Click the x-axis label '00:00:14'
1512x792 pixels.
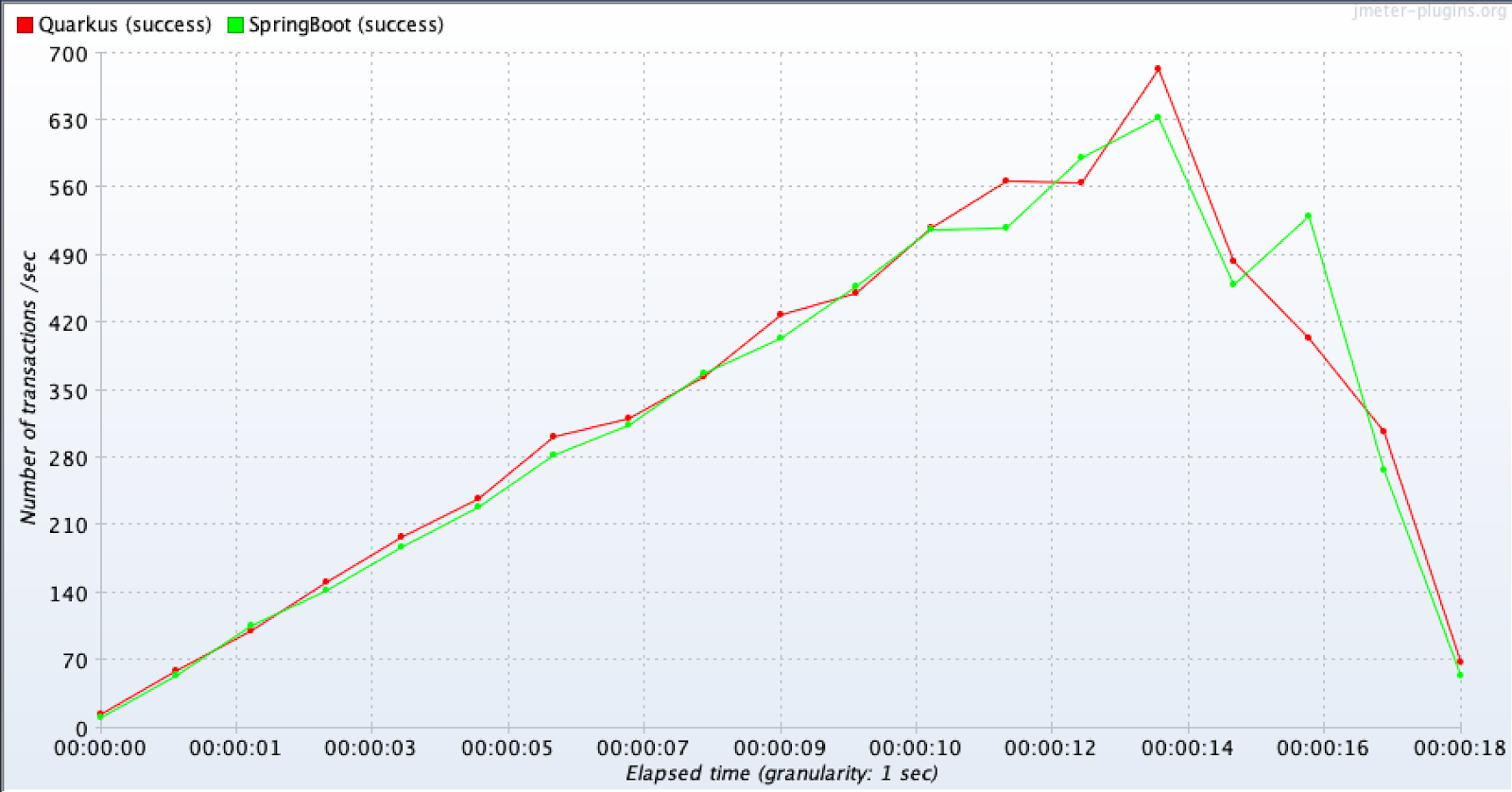pyautogui.click(x=1188, y=749)
